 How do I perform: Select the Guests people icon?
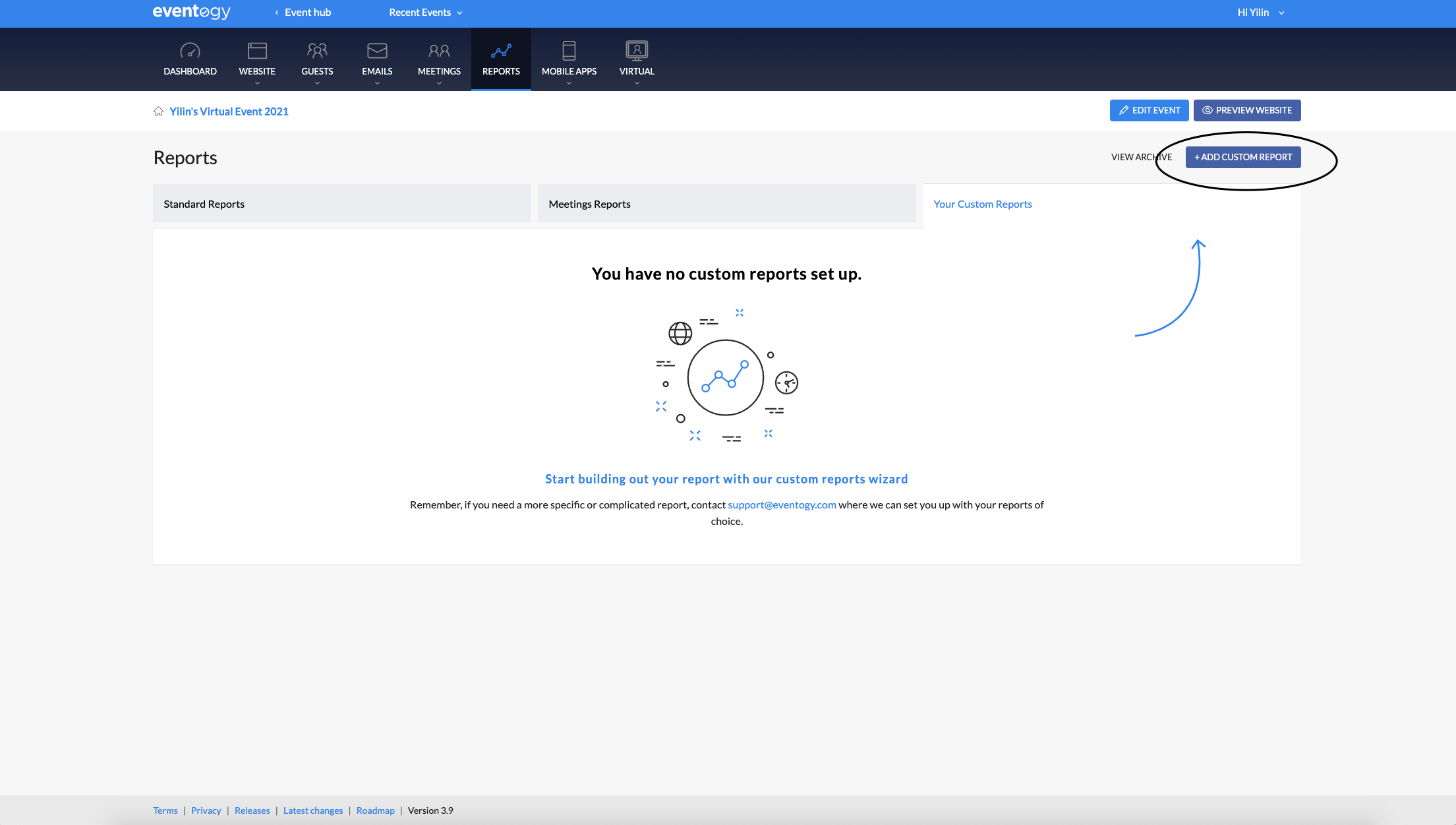pos(317,51)
